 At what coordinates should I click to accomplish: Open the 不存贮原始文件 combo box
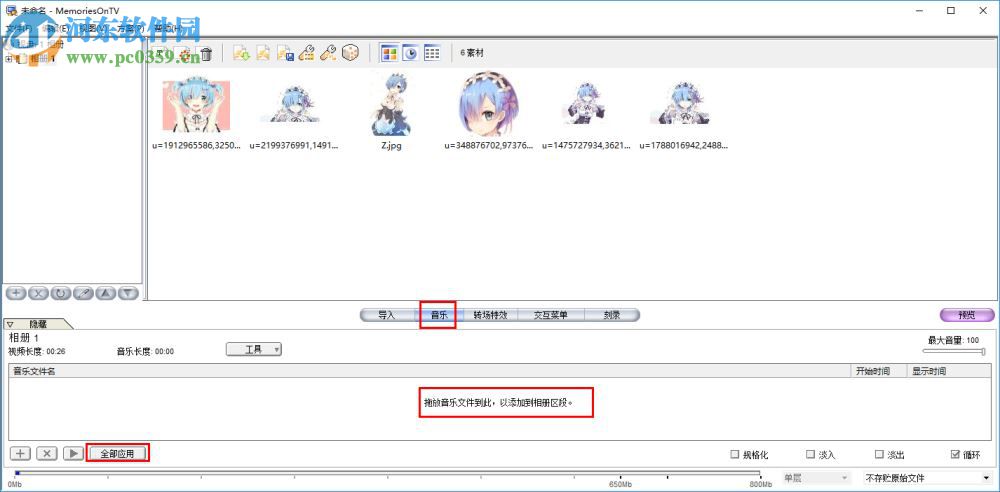click(x=925, y=477)
